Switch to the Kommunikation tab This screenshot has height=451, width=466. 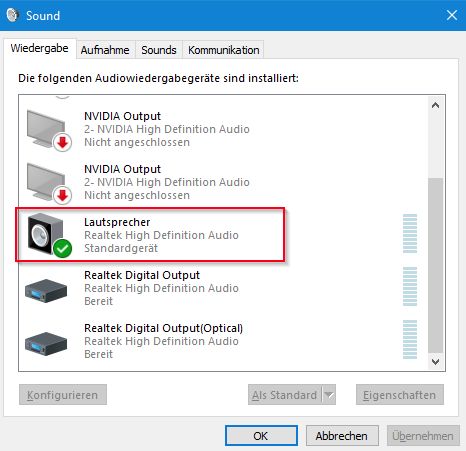223,50
